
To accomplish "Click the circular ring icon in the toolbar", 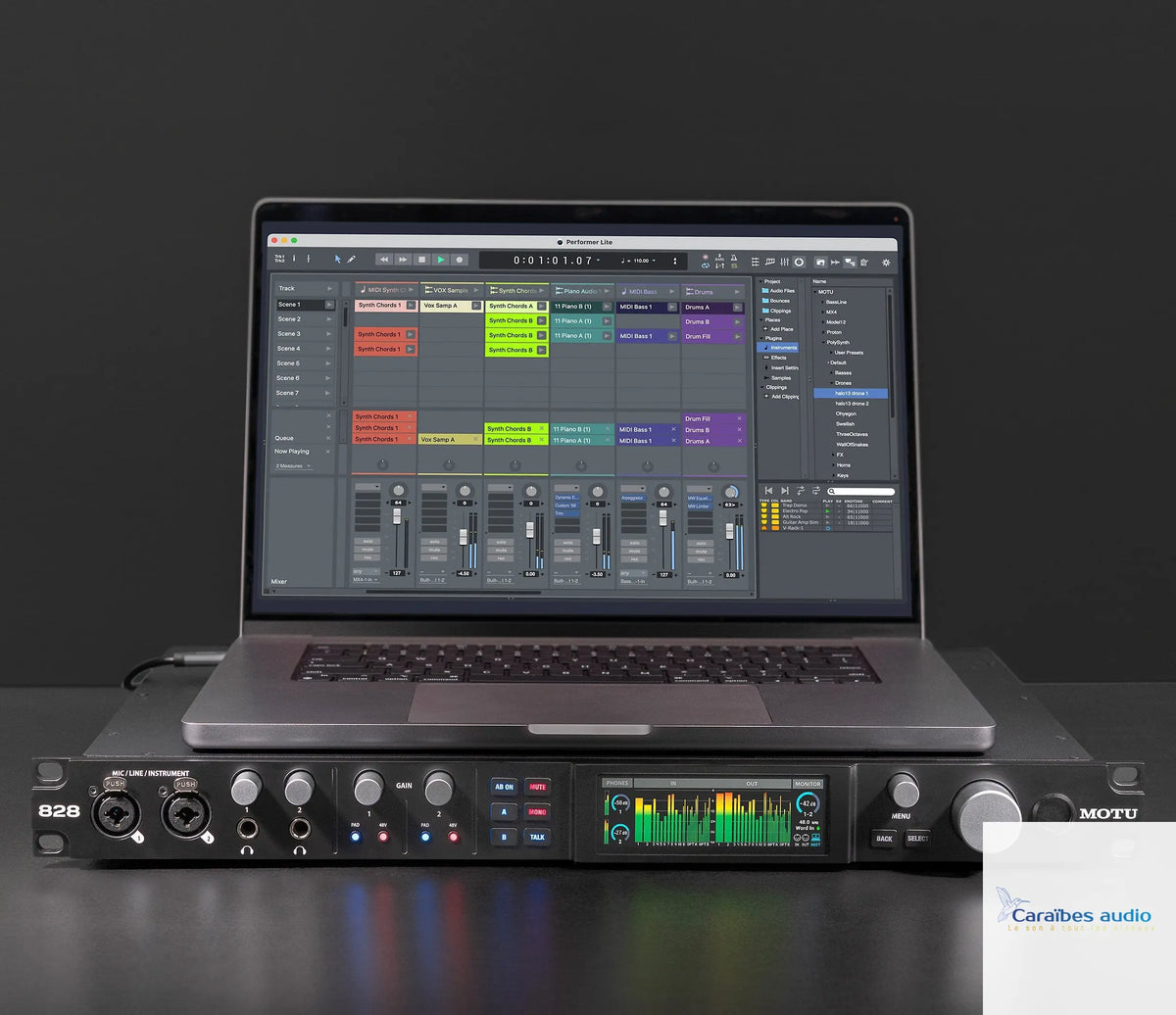I will [799, 262].
